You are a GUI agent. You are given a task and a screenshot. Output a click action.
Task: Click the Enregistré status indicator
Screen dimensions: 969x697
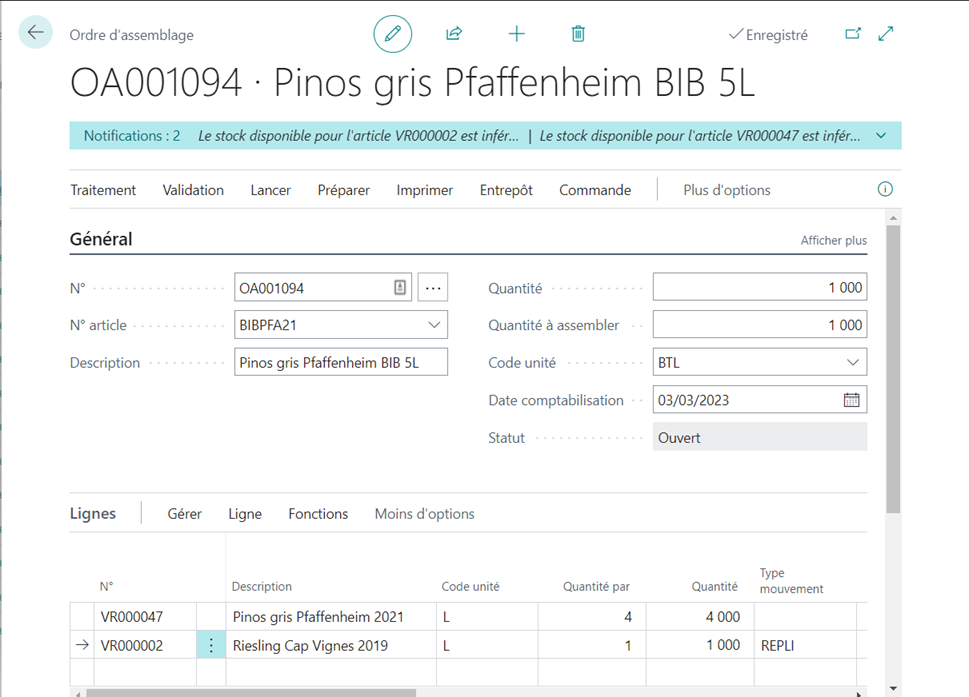click(x=768, y=35)
